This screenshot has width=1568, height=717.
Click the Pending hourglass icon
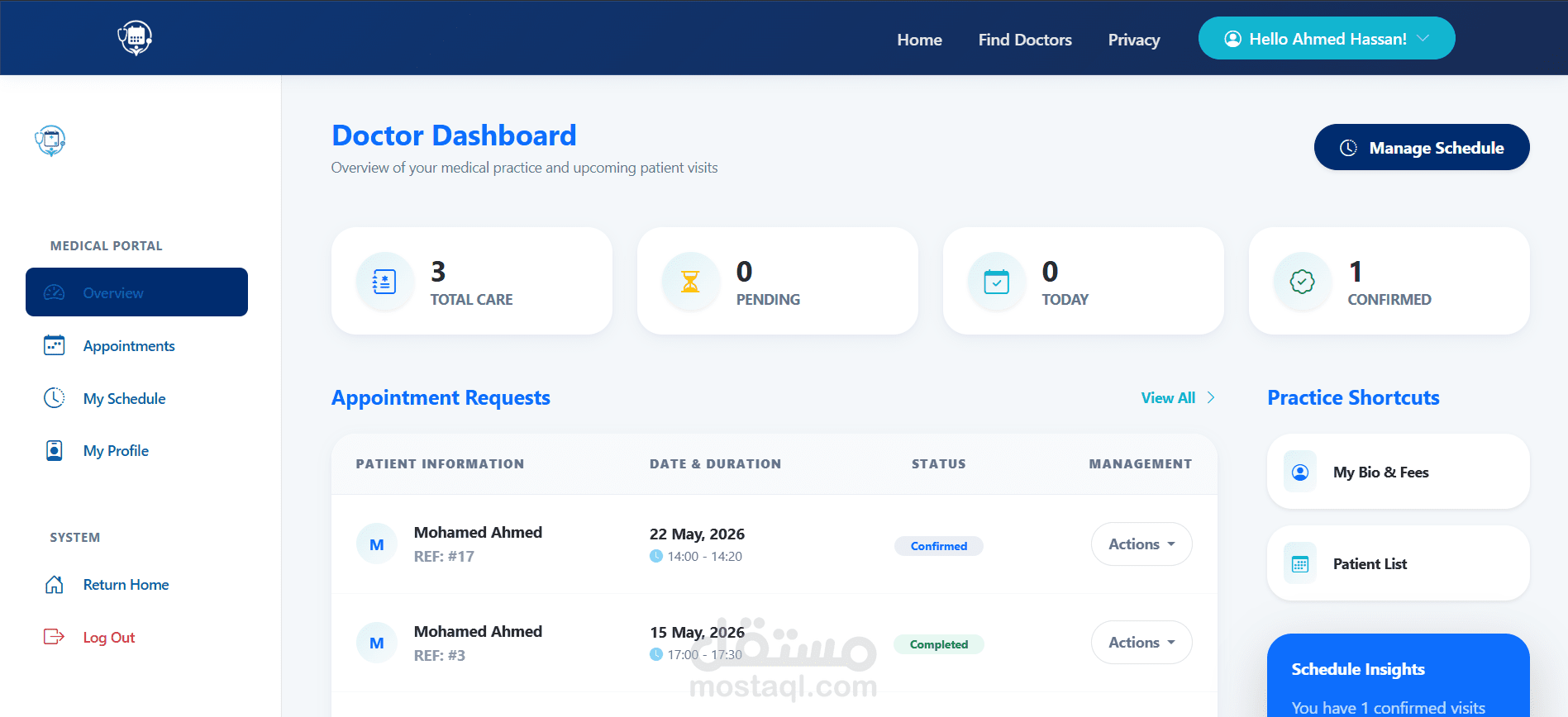690,282
